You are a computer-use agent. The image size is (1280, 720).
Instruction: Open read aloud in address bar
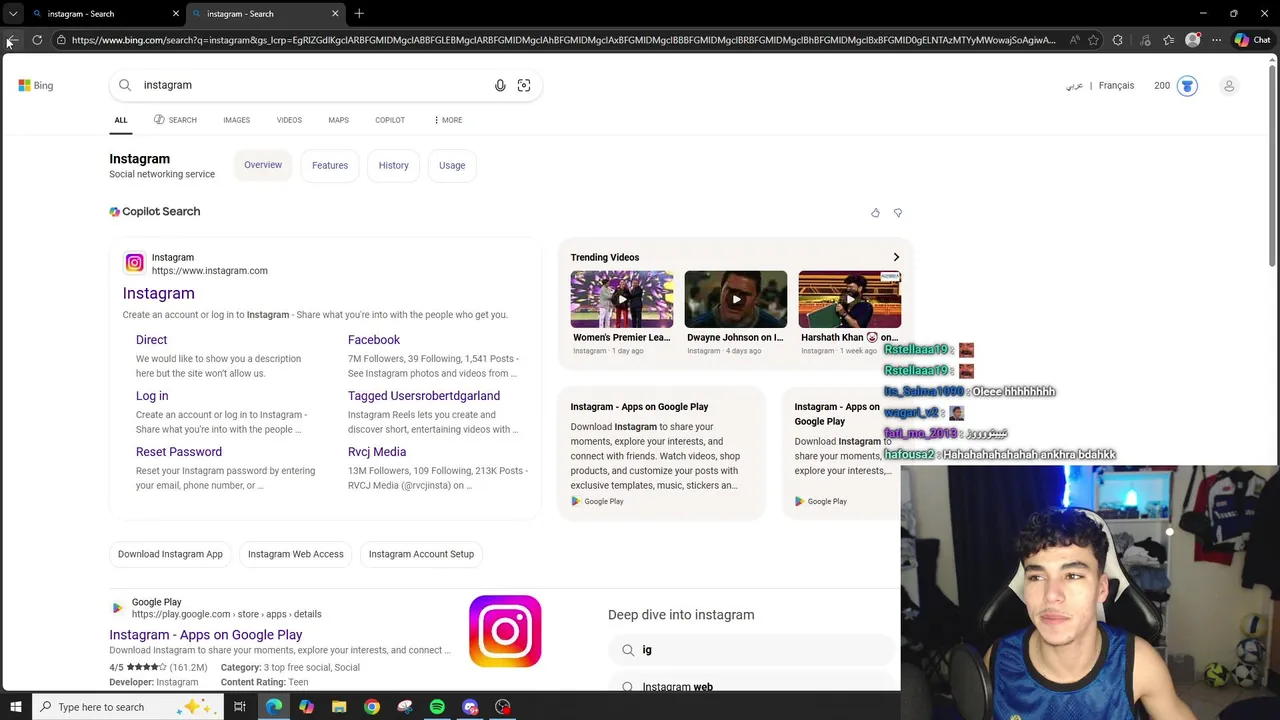click(x=1074, y=40)
